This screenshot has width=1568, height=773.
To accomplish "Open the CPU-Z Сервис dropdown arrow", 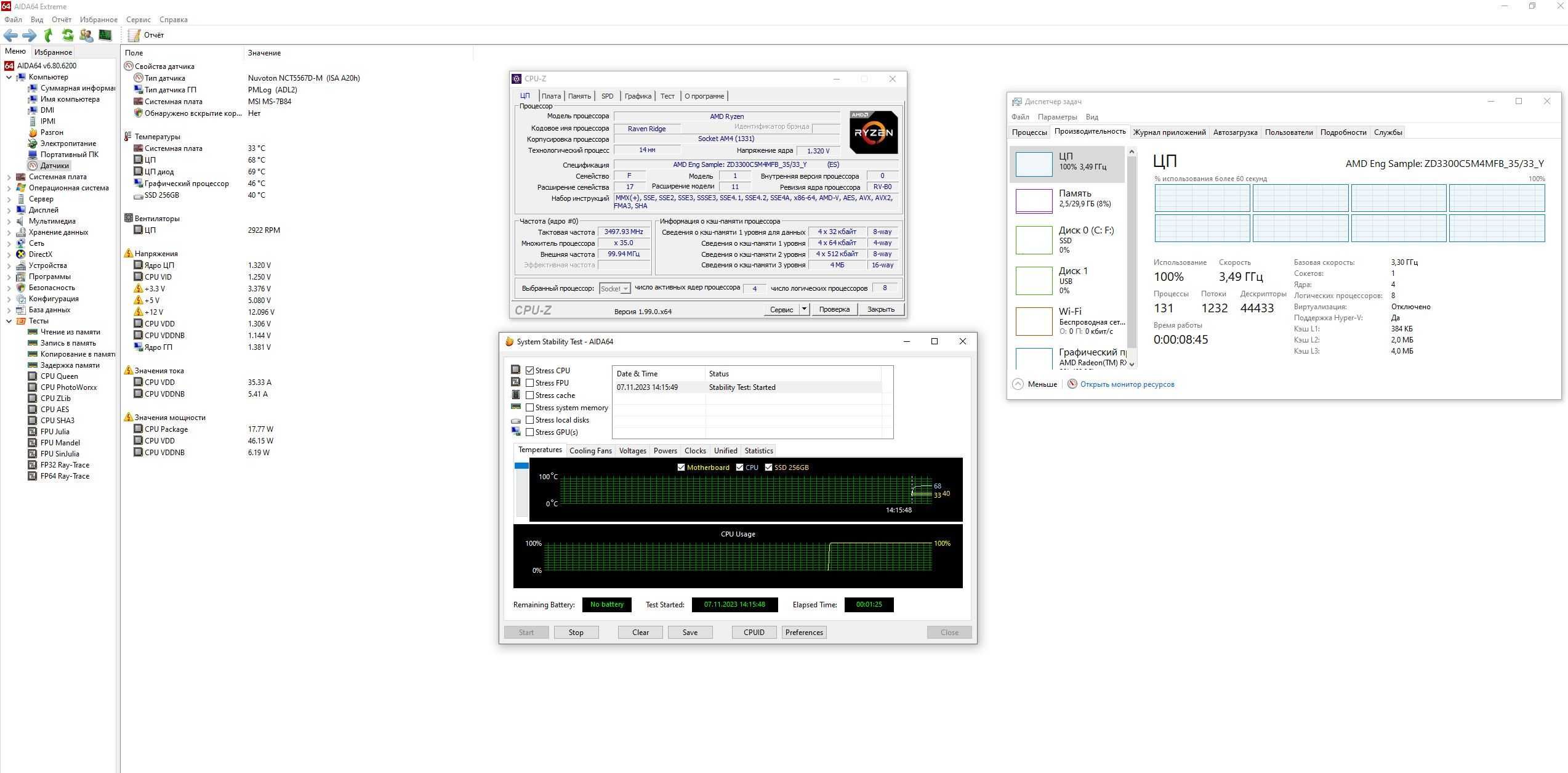I will click(x=804, y=309).
